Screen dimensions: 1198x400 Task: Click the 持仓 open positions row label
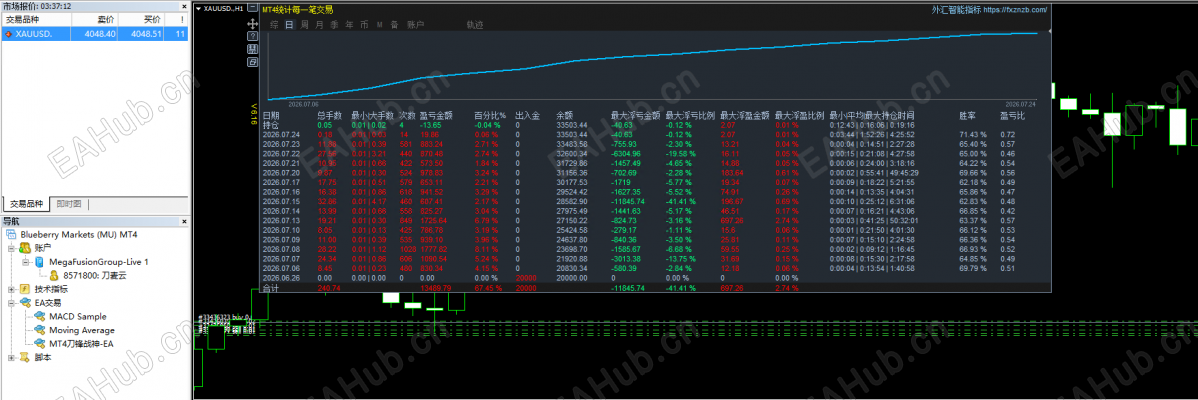click(271, 124)
